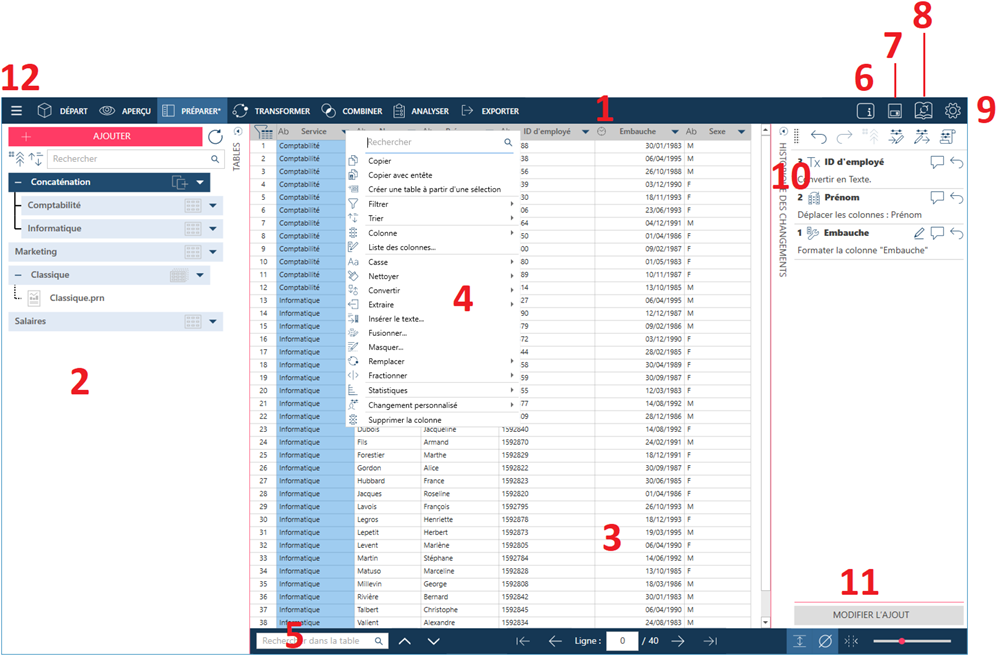Collapse the Tables side panel
This screenshot has height=656, width=1000.
coord(237,132)
